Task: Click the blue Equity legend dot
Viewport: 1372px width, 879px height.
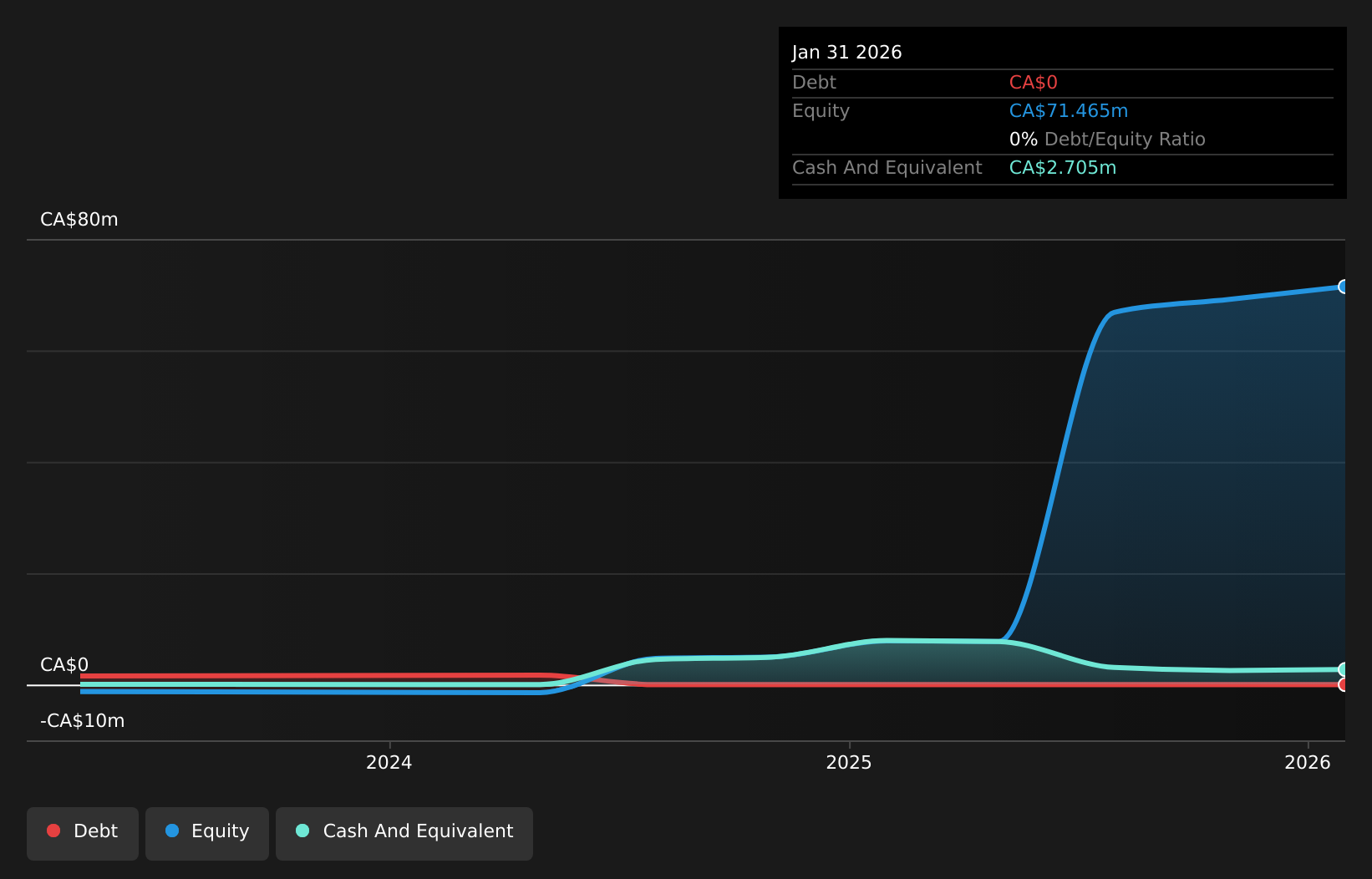Action: click(172, 831)
